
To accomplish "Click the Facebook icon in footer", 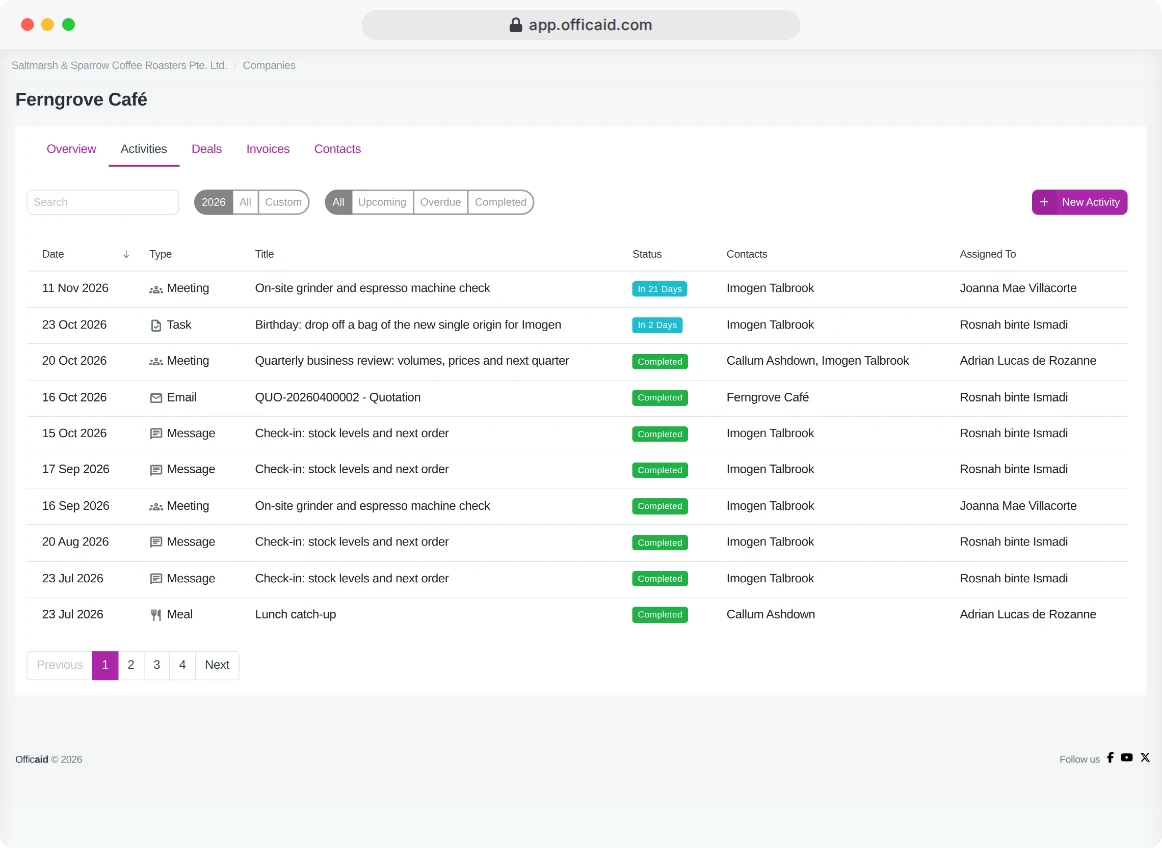I will [x=1110, y=758].
